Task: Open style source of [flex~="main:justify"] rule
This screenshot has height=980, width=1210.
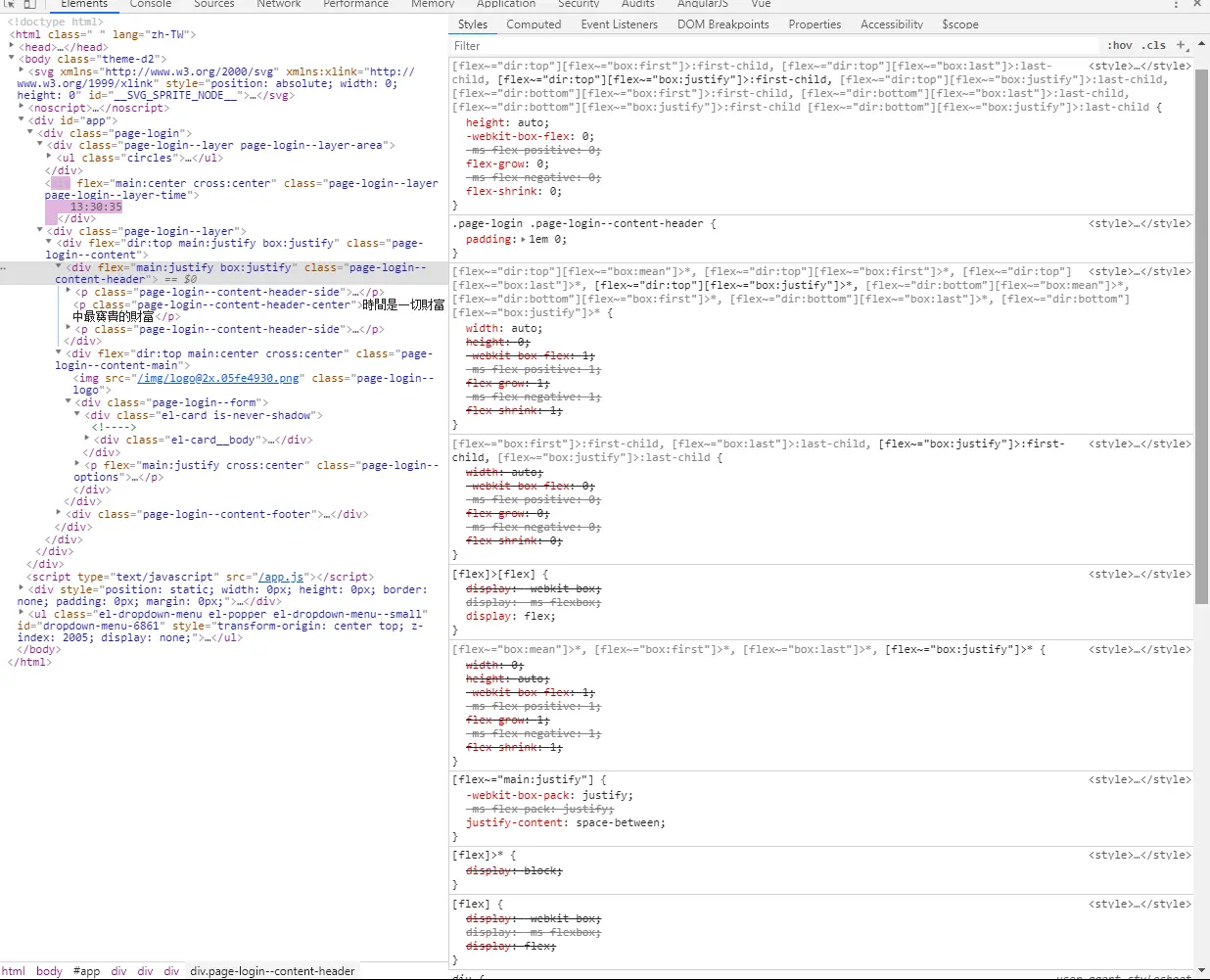Action: pos(1140,779)
